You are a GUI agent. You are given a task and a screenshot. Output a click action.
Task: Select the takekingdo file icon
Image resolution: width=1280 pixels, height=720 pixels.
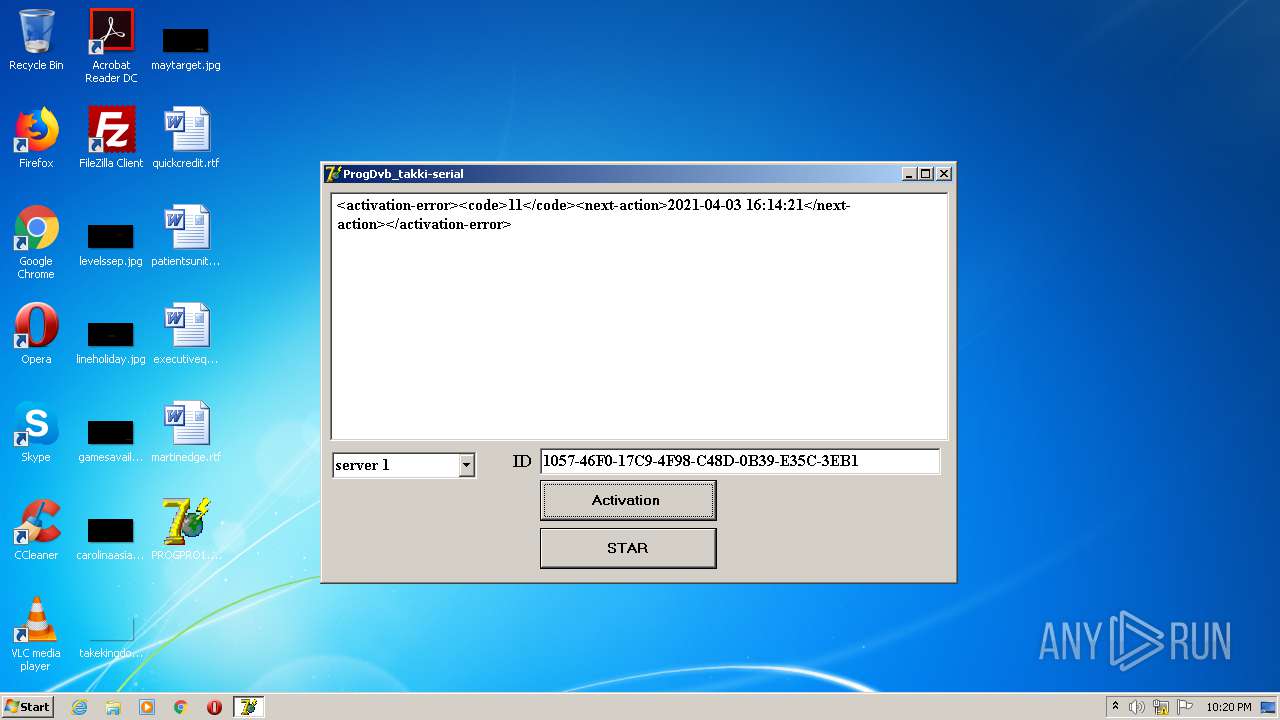pyautogui.click(x=111, y=637)
